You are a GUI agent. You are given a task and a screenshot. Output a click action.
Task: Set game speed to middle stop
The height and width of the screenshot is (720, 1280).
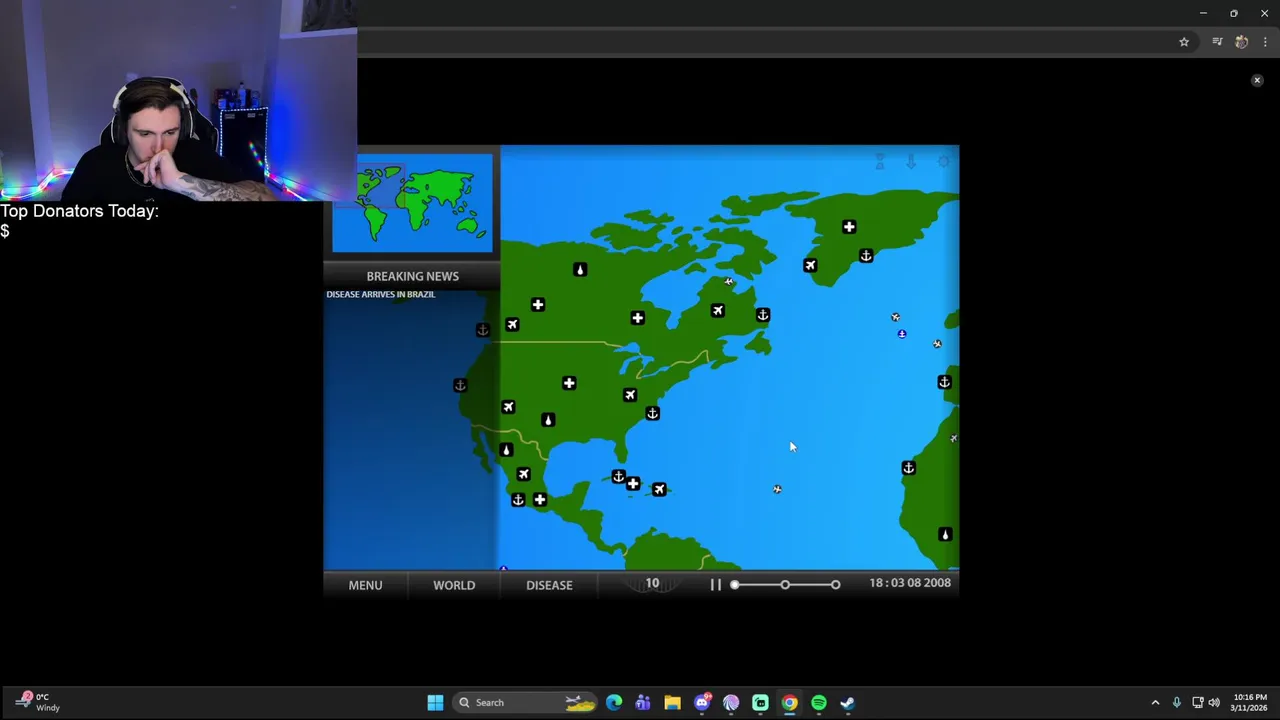pos(785,585)
